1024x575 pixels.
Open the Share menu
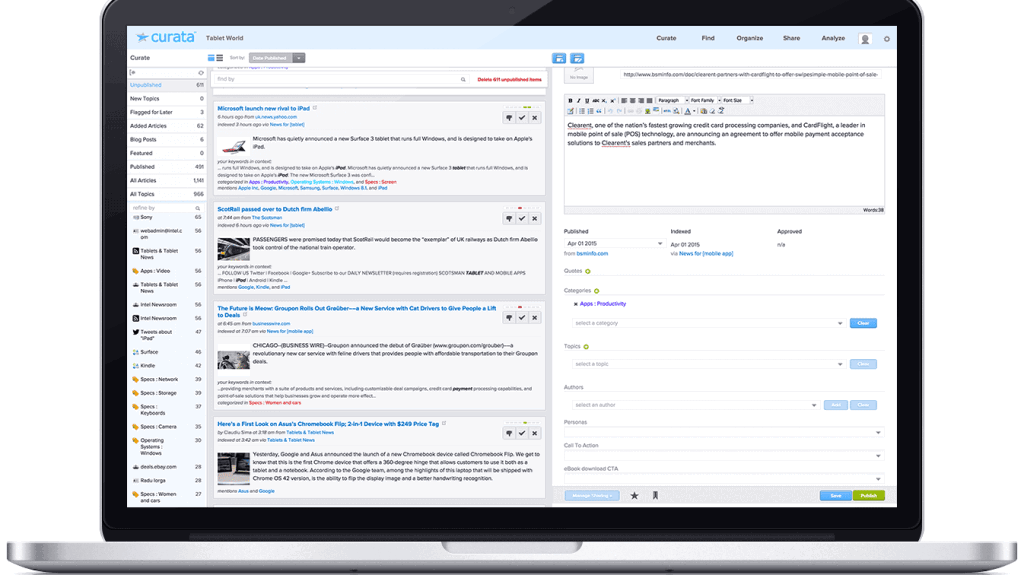pos(792,39)
